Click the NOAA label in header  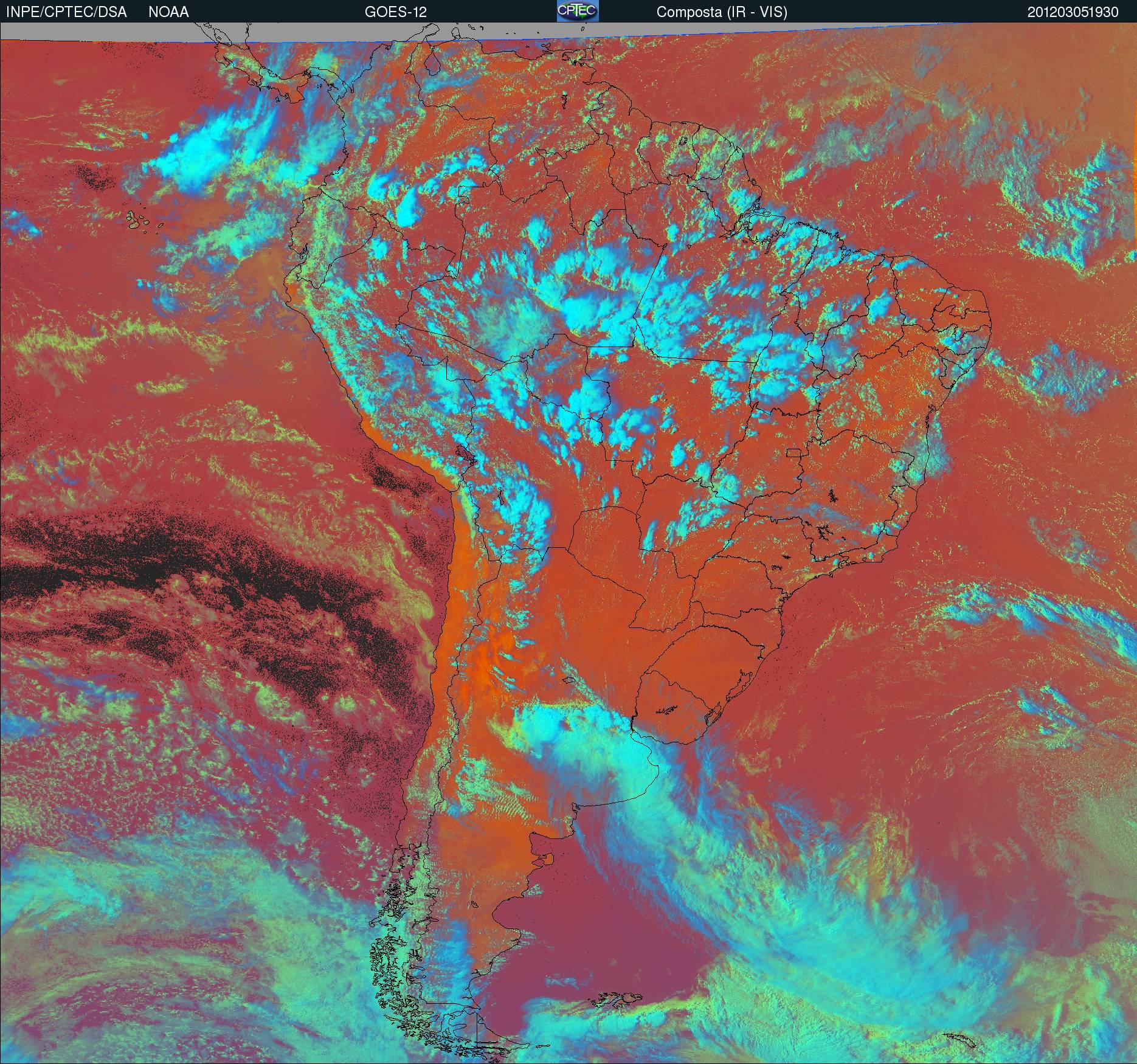pos(168,12)
